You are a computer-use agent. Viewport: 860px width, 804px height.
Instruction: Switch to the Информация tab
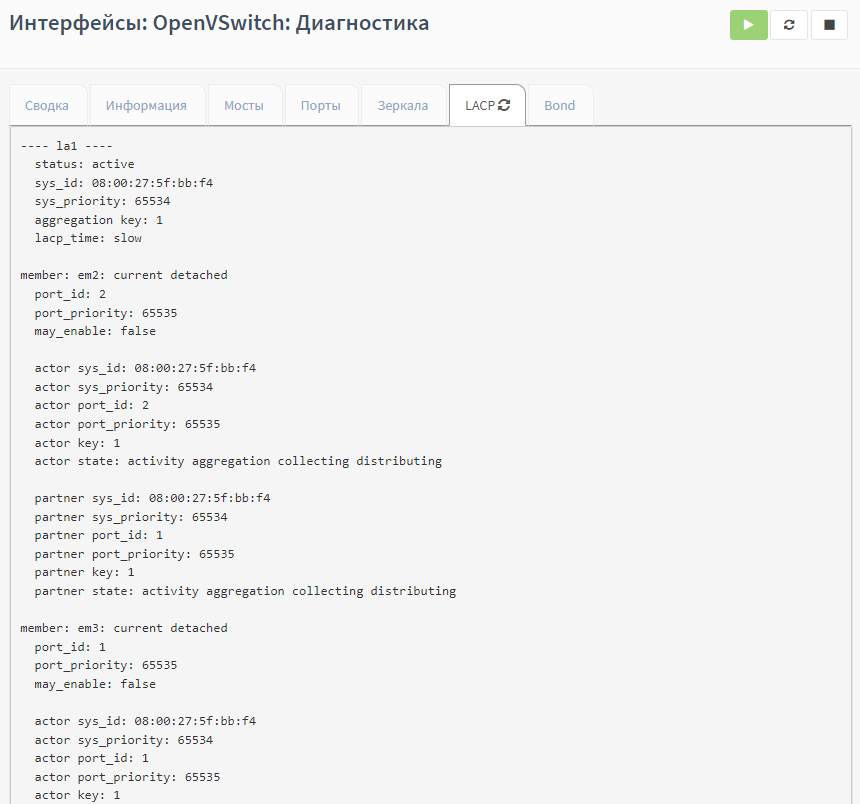pyautogui.click(x=146, y=106)
